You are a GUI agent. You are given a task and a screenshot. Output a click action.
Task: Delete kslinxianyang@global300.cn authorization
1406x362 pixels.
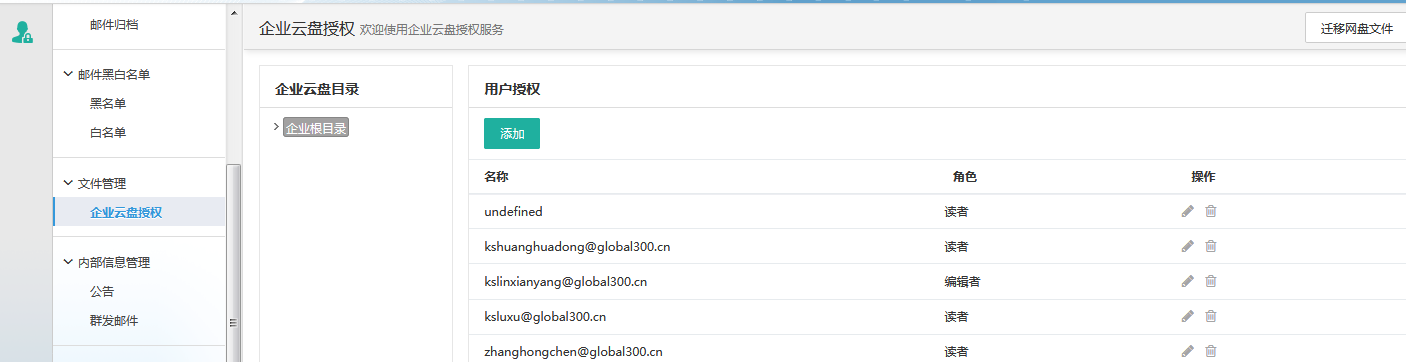tap(1211, 281)
